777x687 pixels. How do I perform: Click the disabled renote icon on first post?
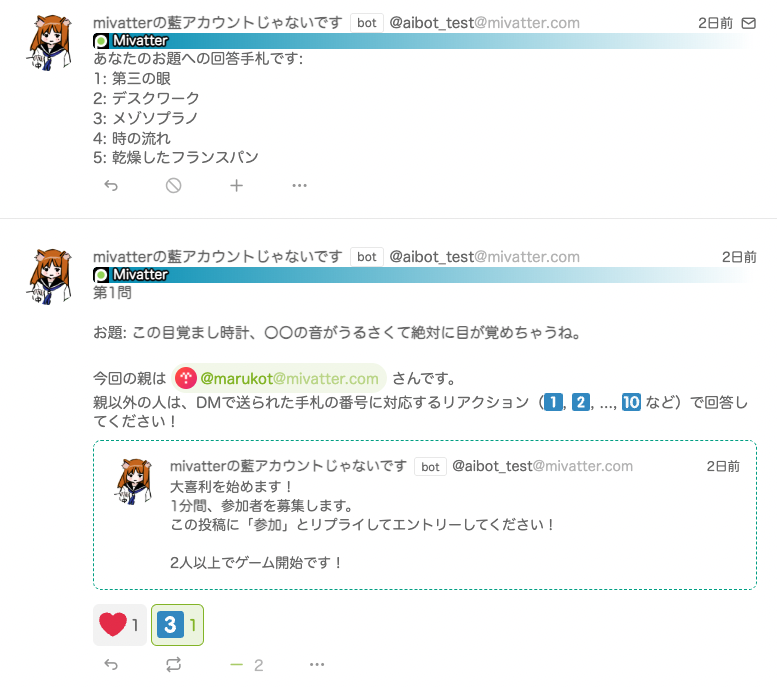click(173, 185)
